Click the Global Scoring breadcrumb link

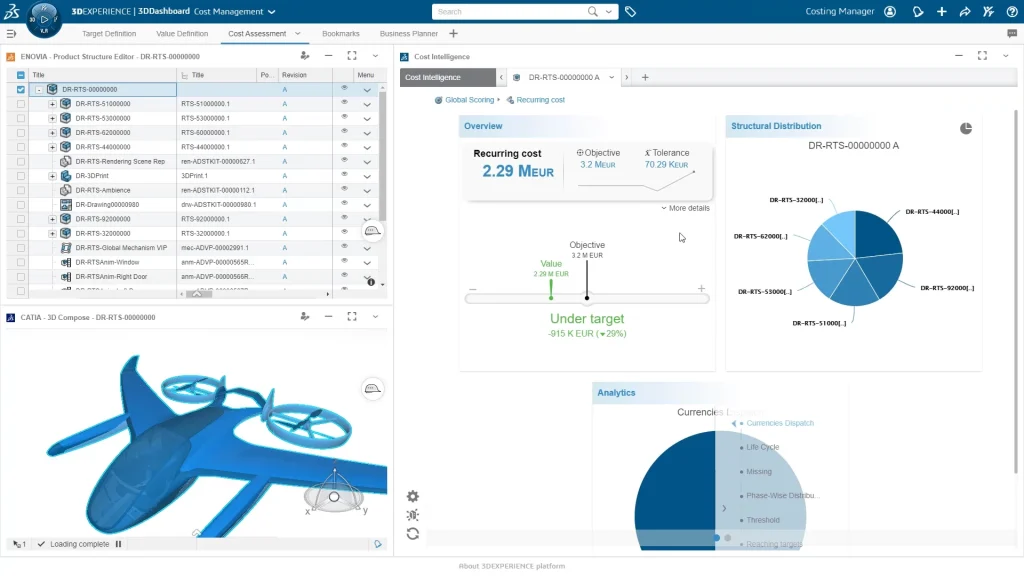tap(469, 100)
